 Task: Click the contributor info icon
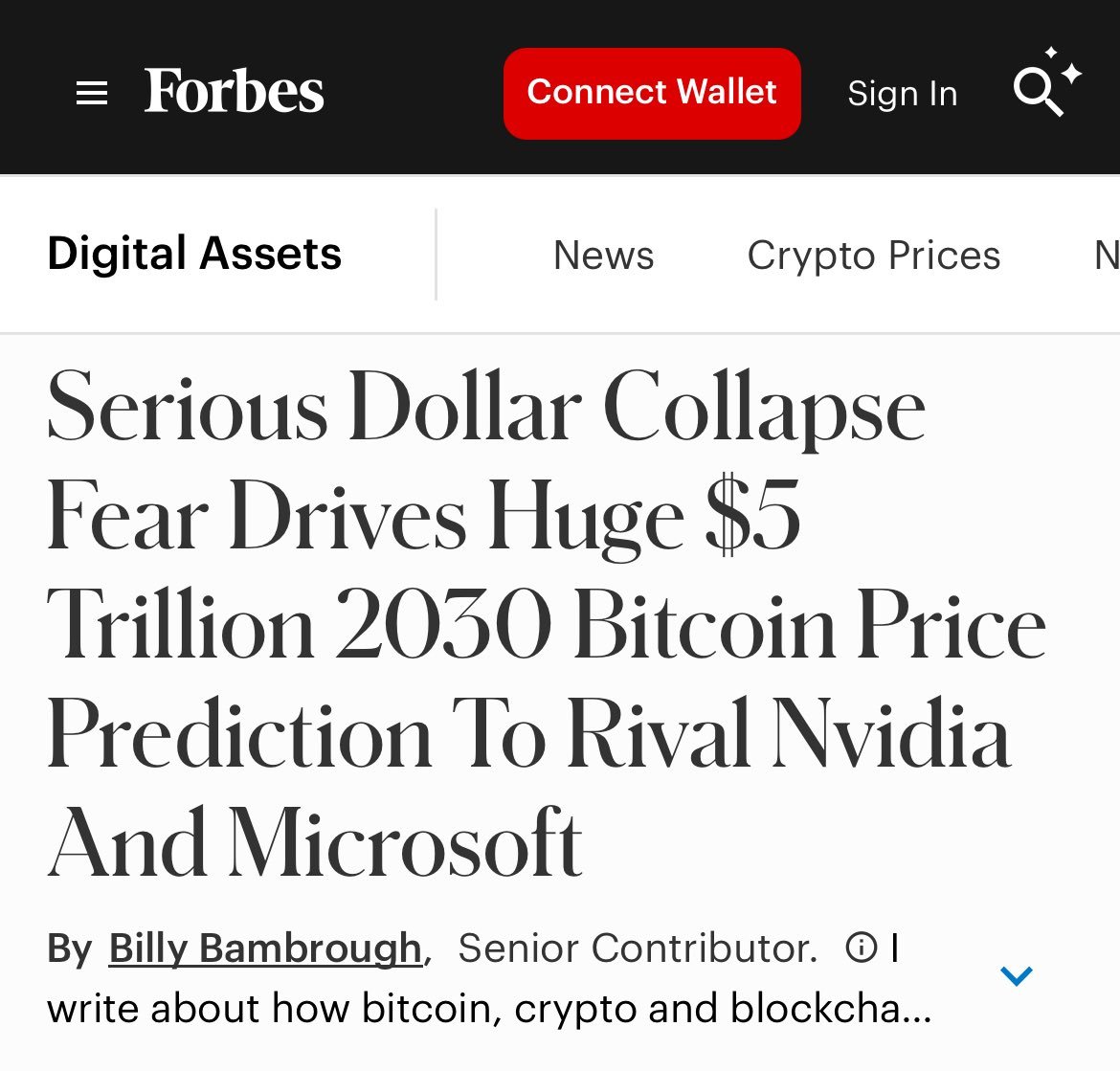pyautogui.click(x=861, y=948)
